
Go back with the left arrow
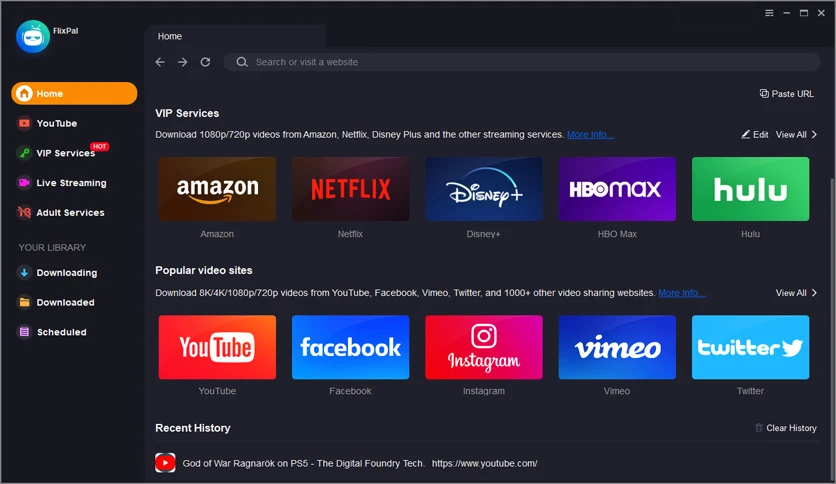[x=160, y=62]
